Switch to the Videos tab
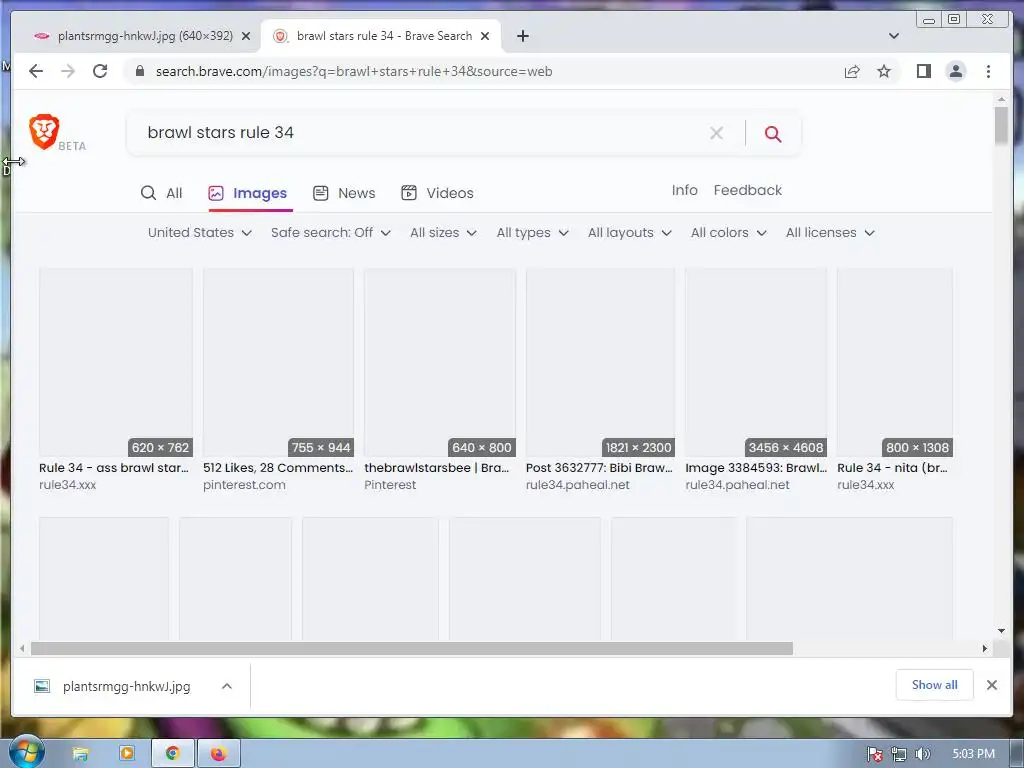This screenshot has height=768, width=1024. tap(437, 193)
